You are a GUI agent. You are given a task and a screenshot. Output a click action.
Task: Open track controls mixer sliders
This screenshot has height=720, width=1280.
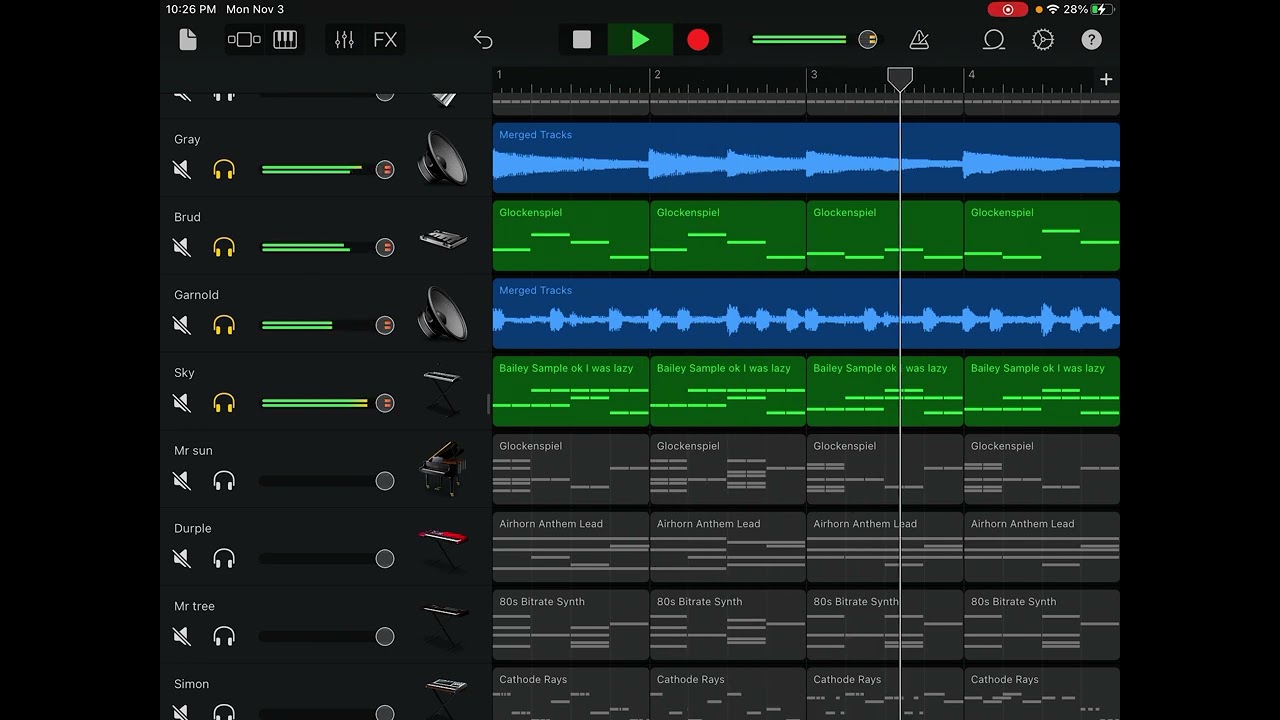(x=344, y=40)
